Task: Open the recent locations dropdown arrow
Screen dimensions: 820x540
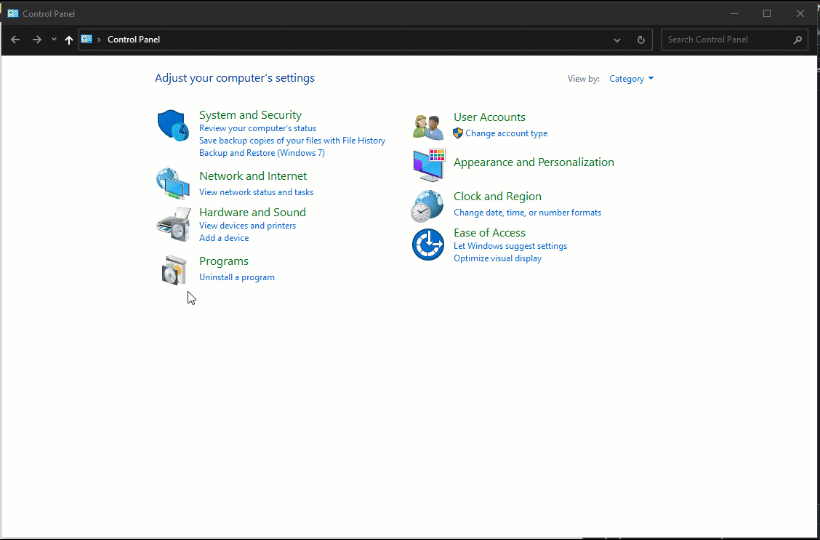Action: click(54, 40)
